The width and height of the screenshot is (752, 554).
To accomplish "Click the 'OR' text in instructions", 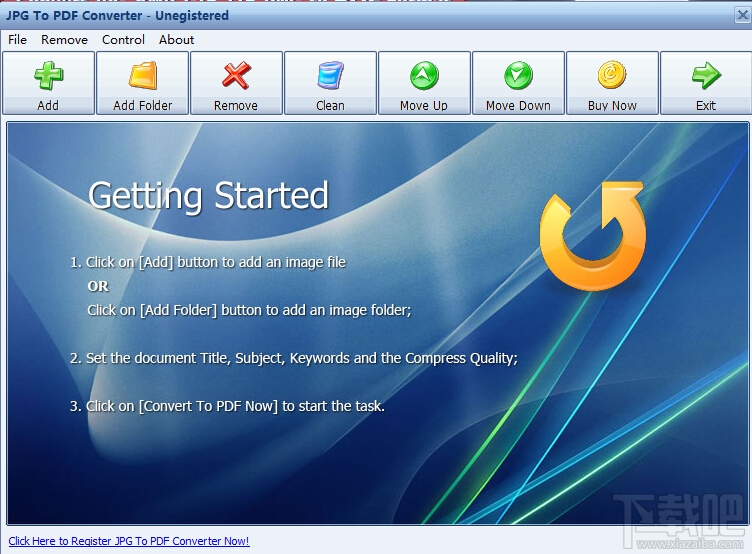I will [98, 286].
